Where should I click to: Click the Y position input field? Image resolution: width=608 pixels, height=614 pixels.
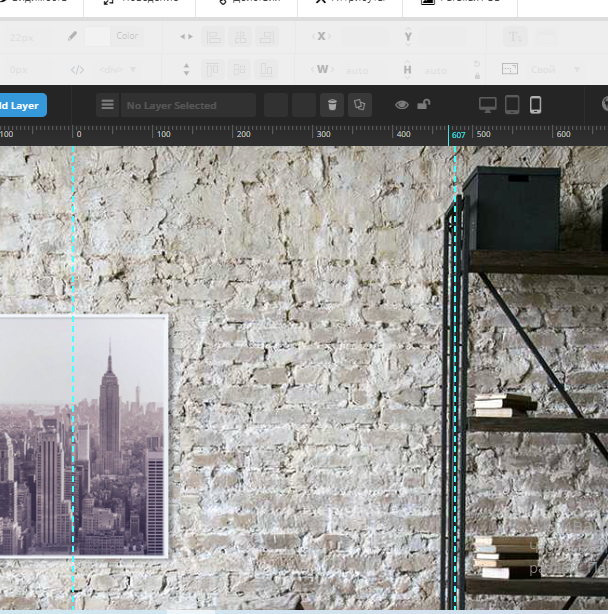click(442, 37)
